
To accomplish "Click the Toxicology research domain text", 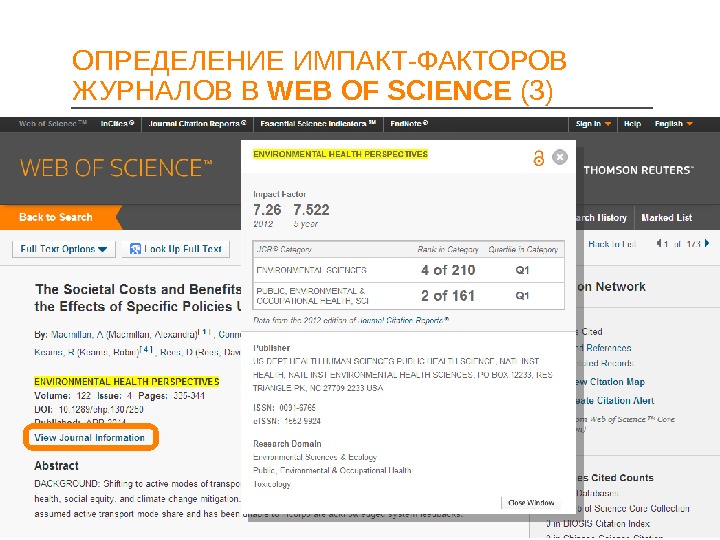I will [x=272, y=484].
